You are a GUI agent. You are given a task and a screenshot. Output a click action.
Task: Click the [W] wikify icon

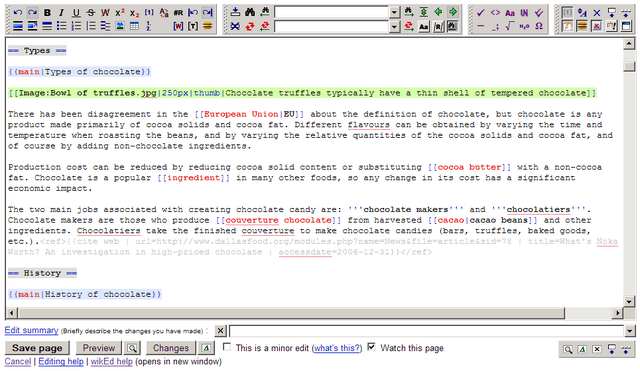(178, 27)
